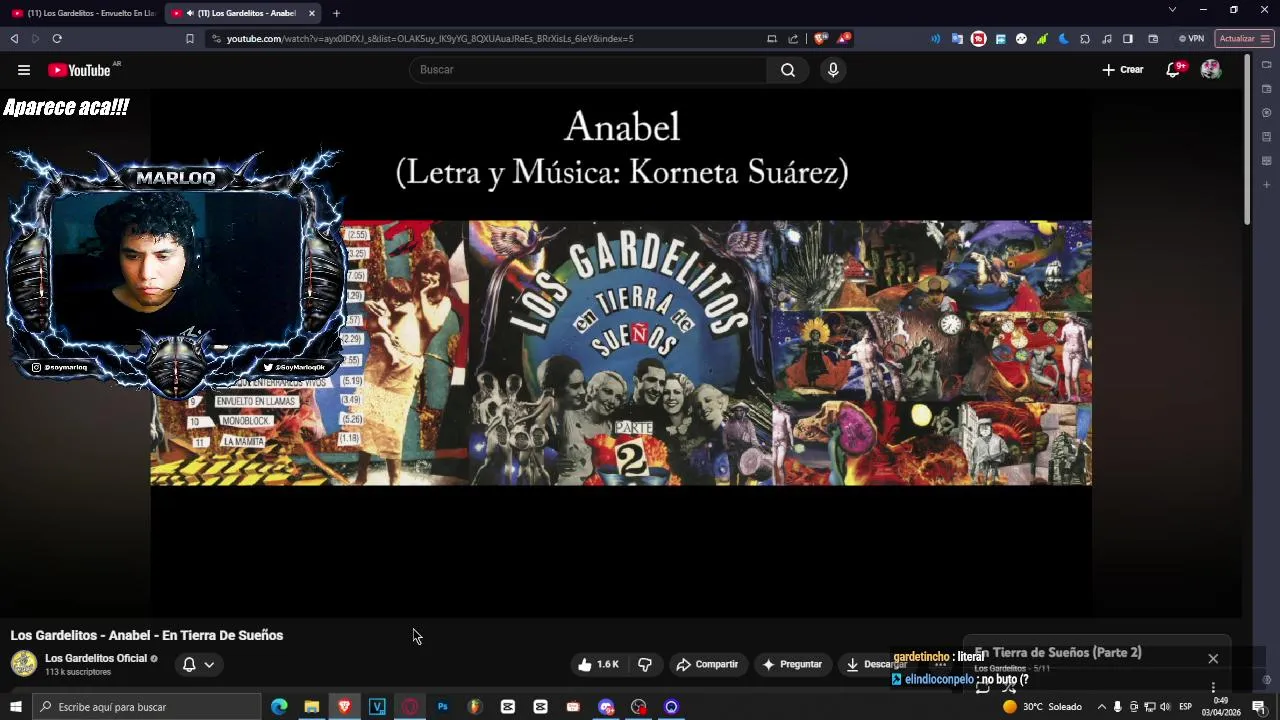Screen dimensions: 1280x720
Task: Open the media control music note icon
Action: coord(1106,39)
